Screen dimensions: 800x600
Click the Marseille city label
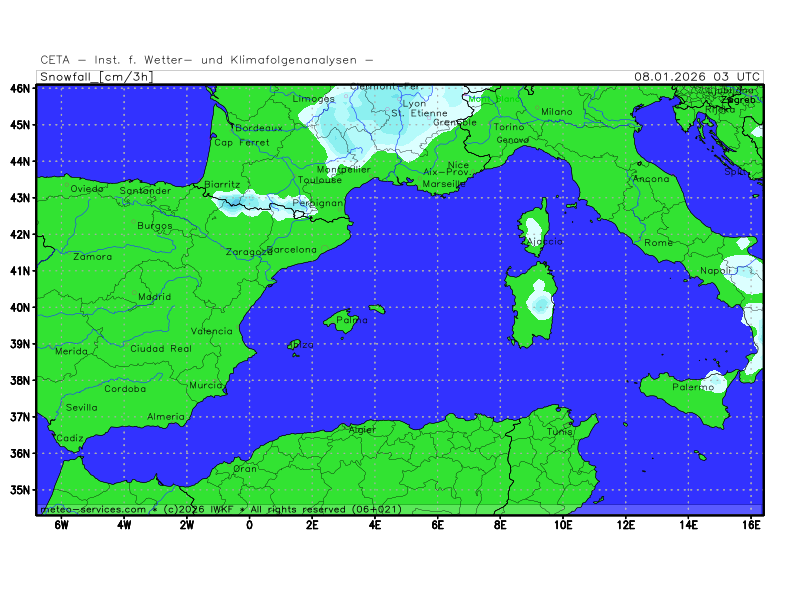444,185
